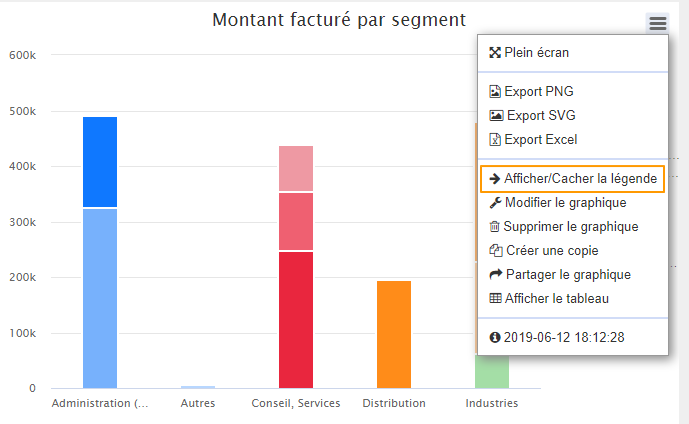Image resolution: width=689 pixels, height=424 pixels.
Task: Click the dark blue Administration top segment
Action: coord(100,162)
